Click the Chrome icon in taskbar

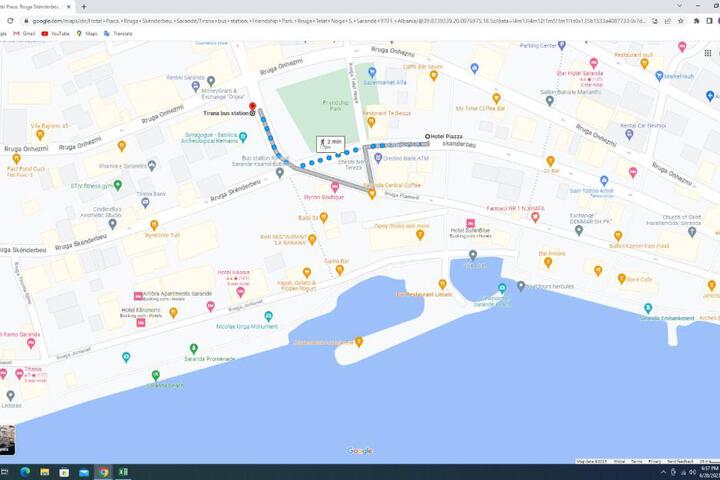103,472
